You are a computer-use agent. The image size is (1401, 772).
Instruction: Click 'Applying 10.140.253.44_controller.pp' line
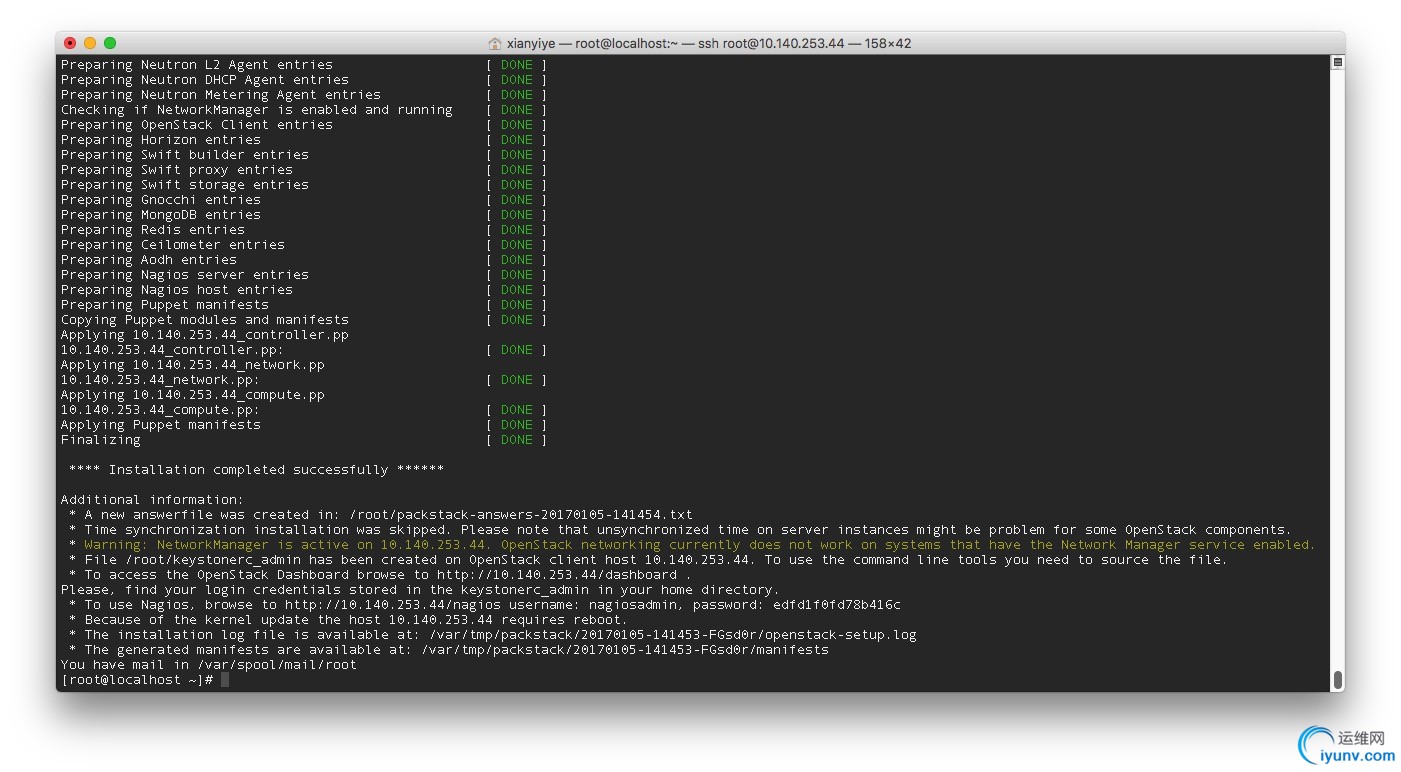[x=205, y=335]
